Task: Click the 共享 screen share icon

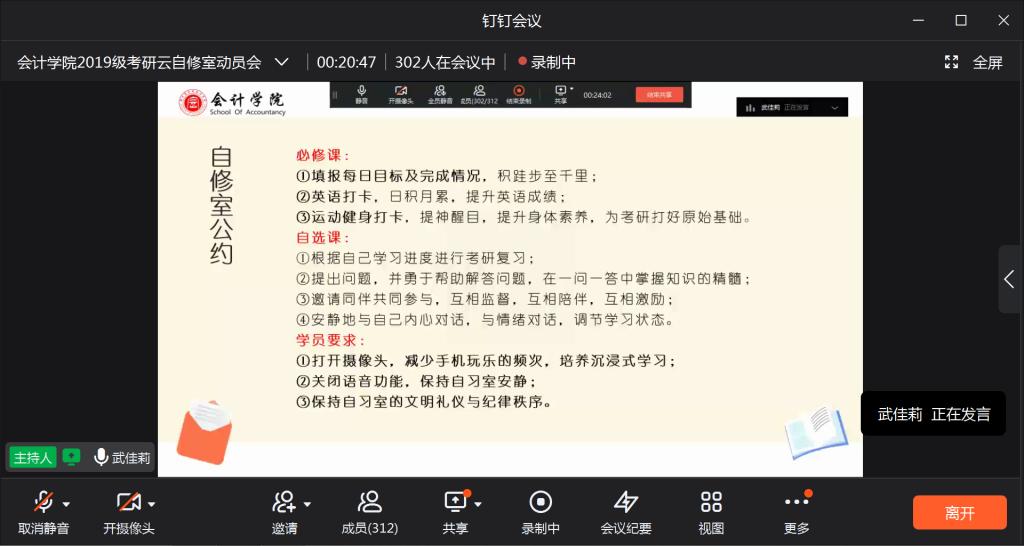Action: click(x=455, y=502)
